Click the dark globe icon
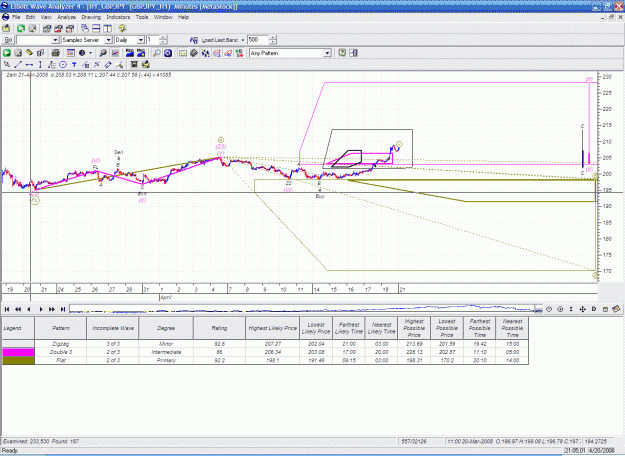 click(82, 53)
